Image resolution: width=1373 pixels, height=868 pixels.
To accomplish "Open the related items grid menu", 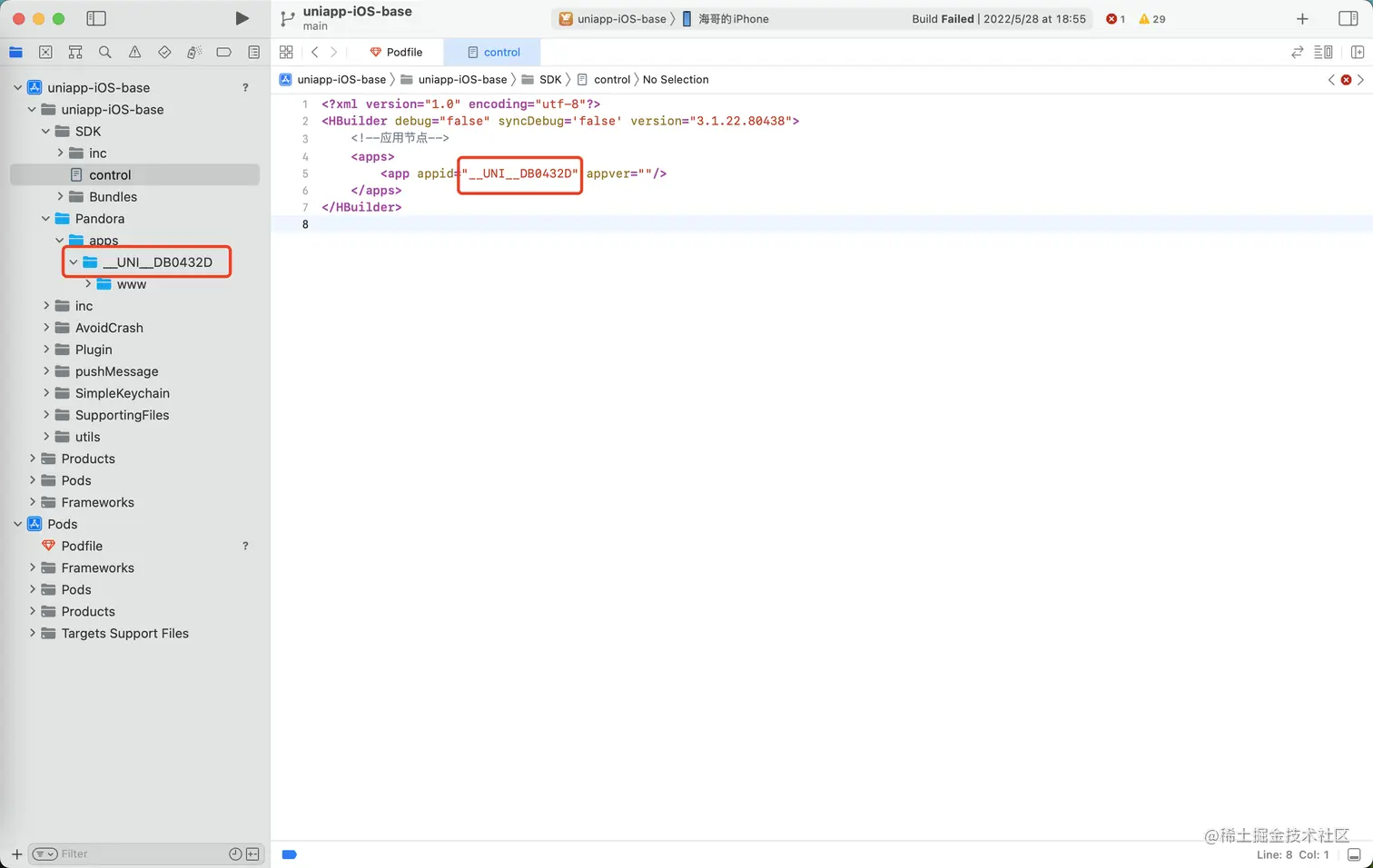I will (286, 52).
